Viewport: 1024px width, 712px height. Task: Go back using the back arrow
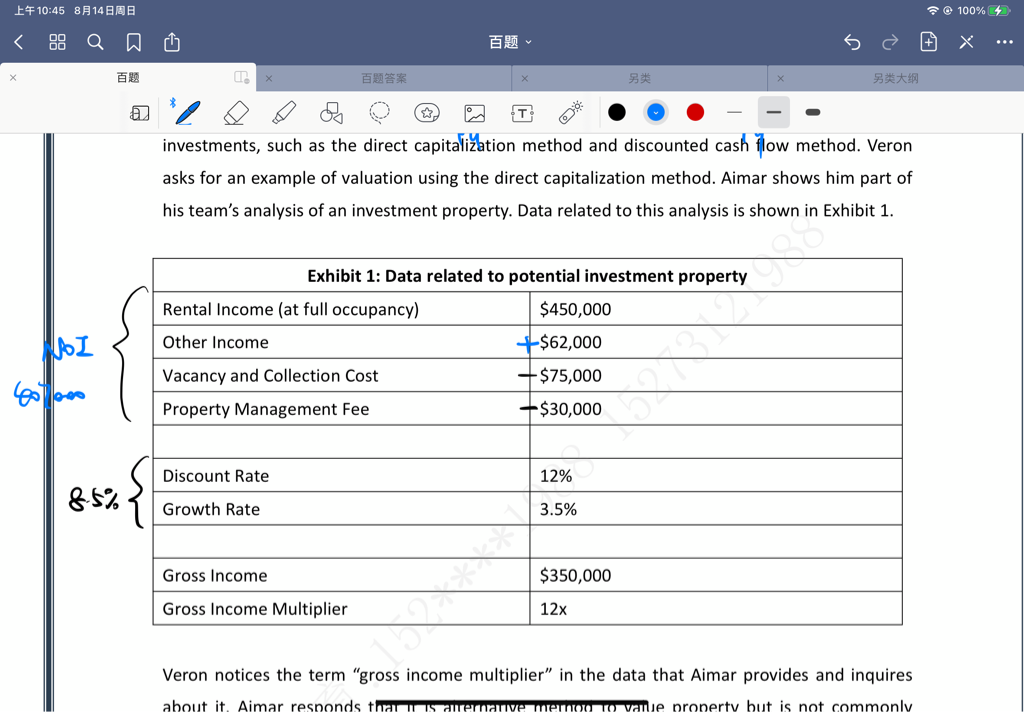tap(19, 42)
